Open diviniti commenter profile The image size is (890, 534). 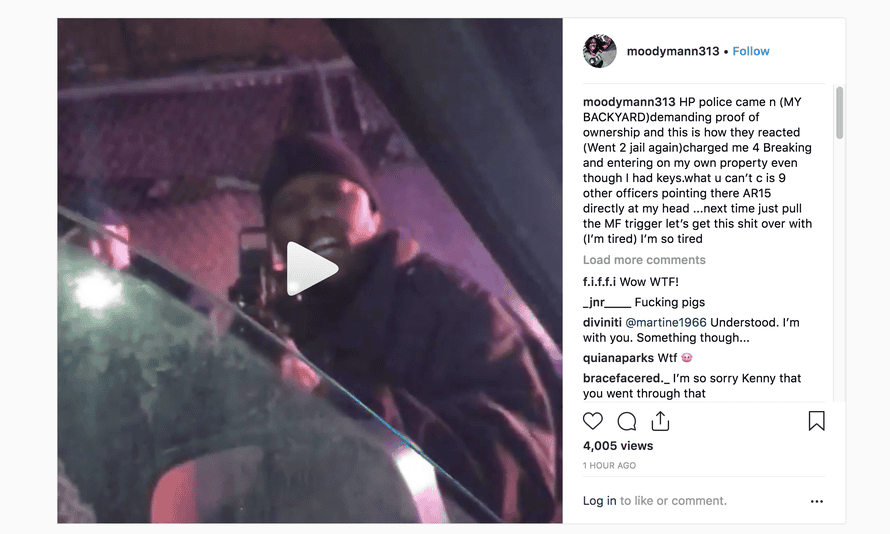click(x=602, y=322)
